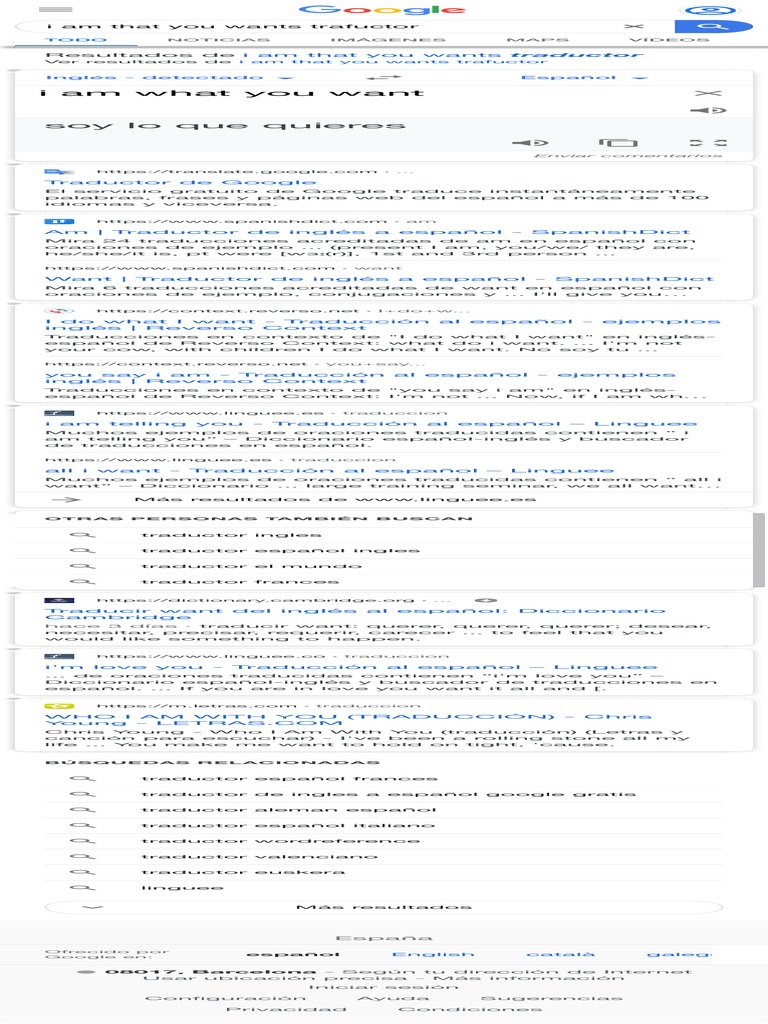Listen to the Spanish translation 'soy lo que quieres'

(530, 142)
